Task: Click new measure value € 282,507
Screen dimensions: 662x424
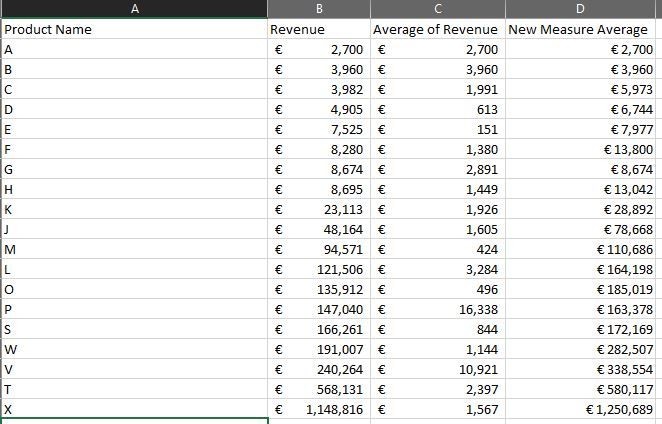Action: pos(580,349)
